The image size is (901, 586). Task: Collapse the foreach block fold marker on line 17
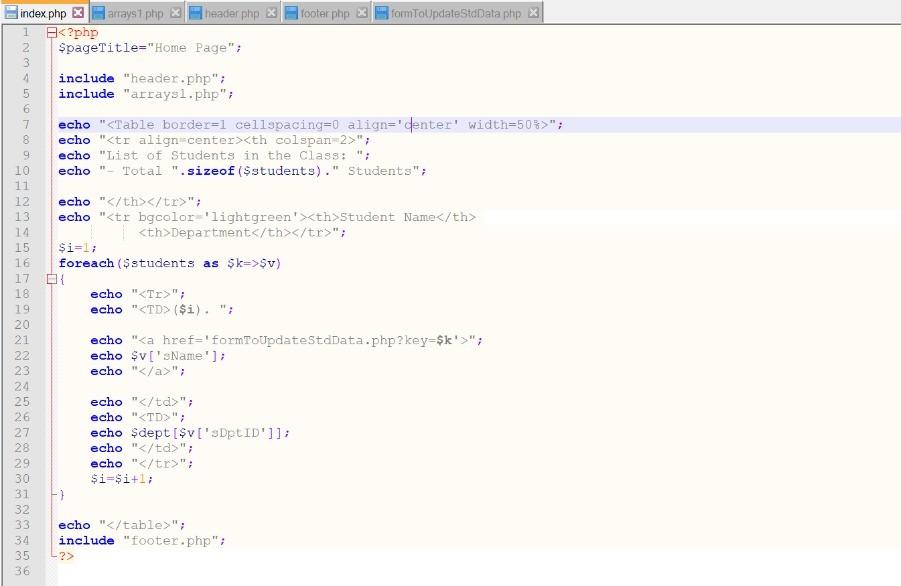pyautogui.click(x=52, y=279)
